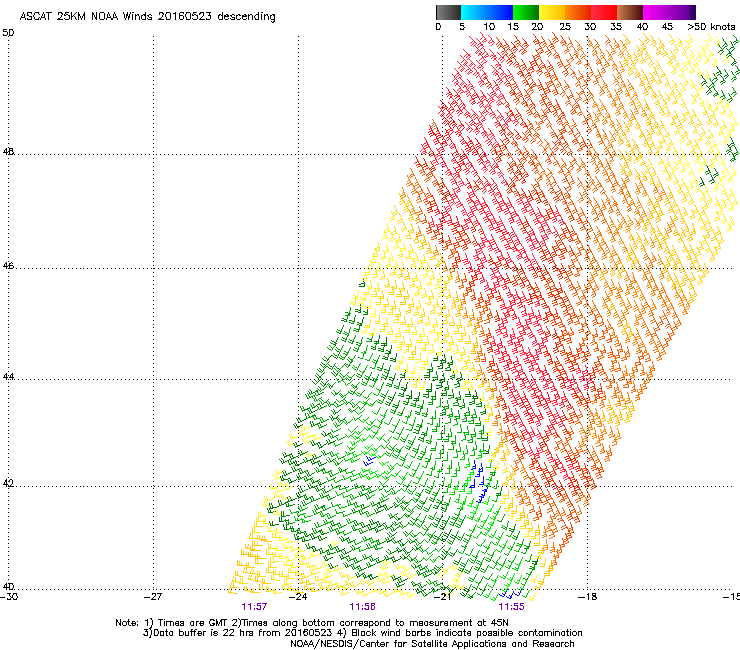Image resolution: width=740 pixels, height=650 pixels.
Task: Click the brown 35-40 knots color swatch
Action: [630, 12]
